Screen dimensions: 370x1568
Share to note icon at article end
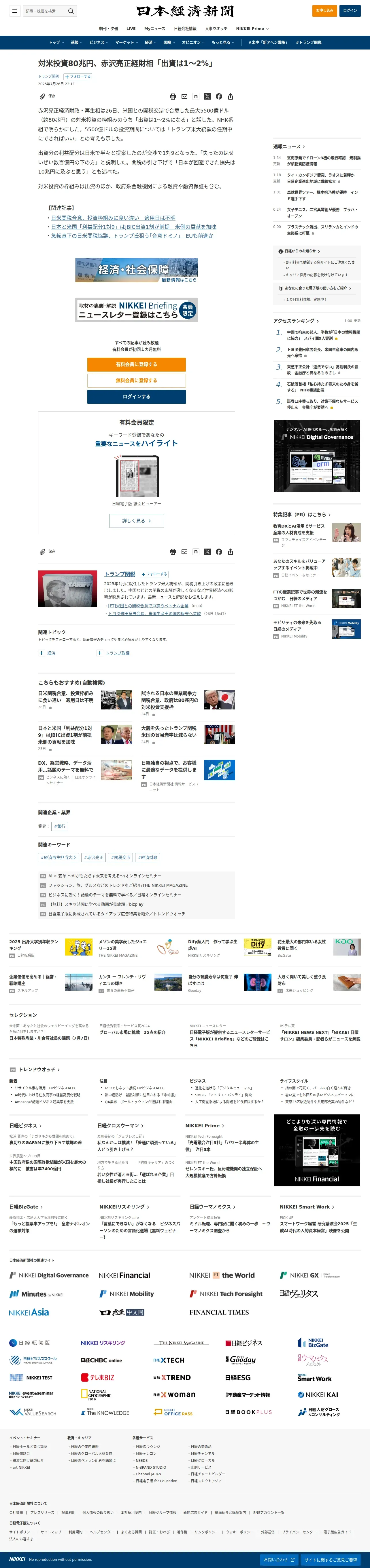[196, 551]
